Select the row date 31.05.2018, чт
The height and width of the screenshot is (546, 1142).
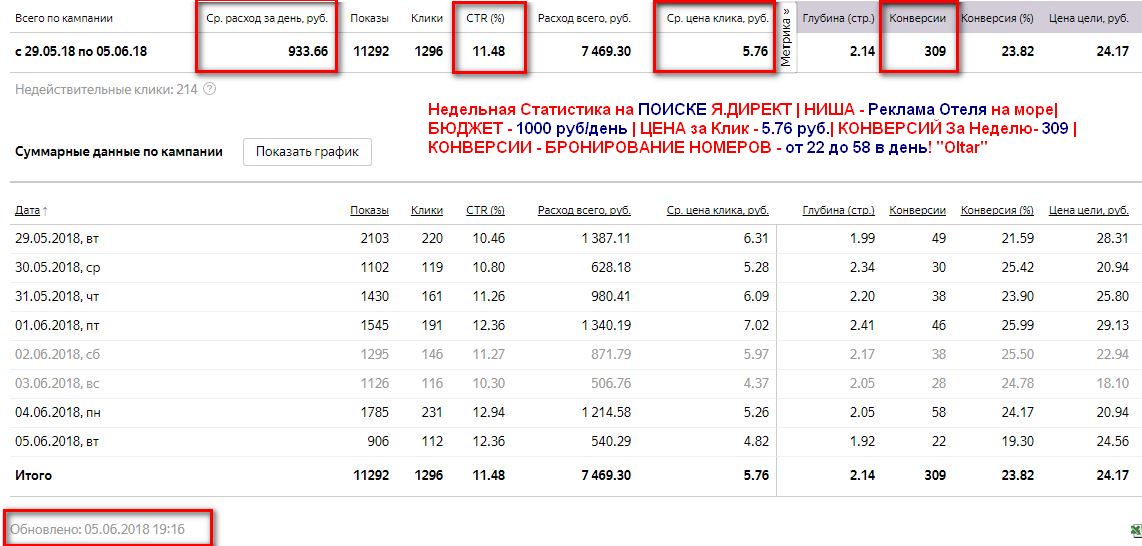tap(56, 297)
